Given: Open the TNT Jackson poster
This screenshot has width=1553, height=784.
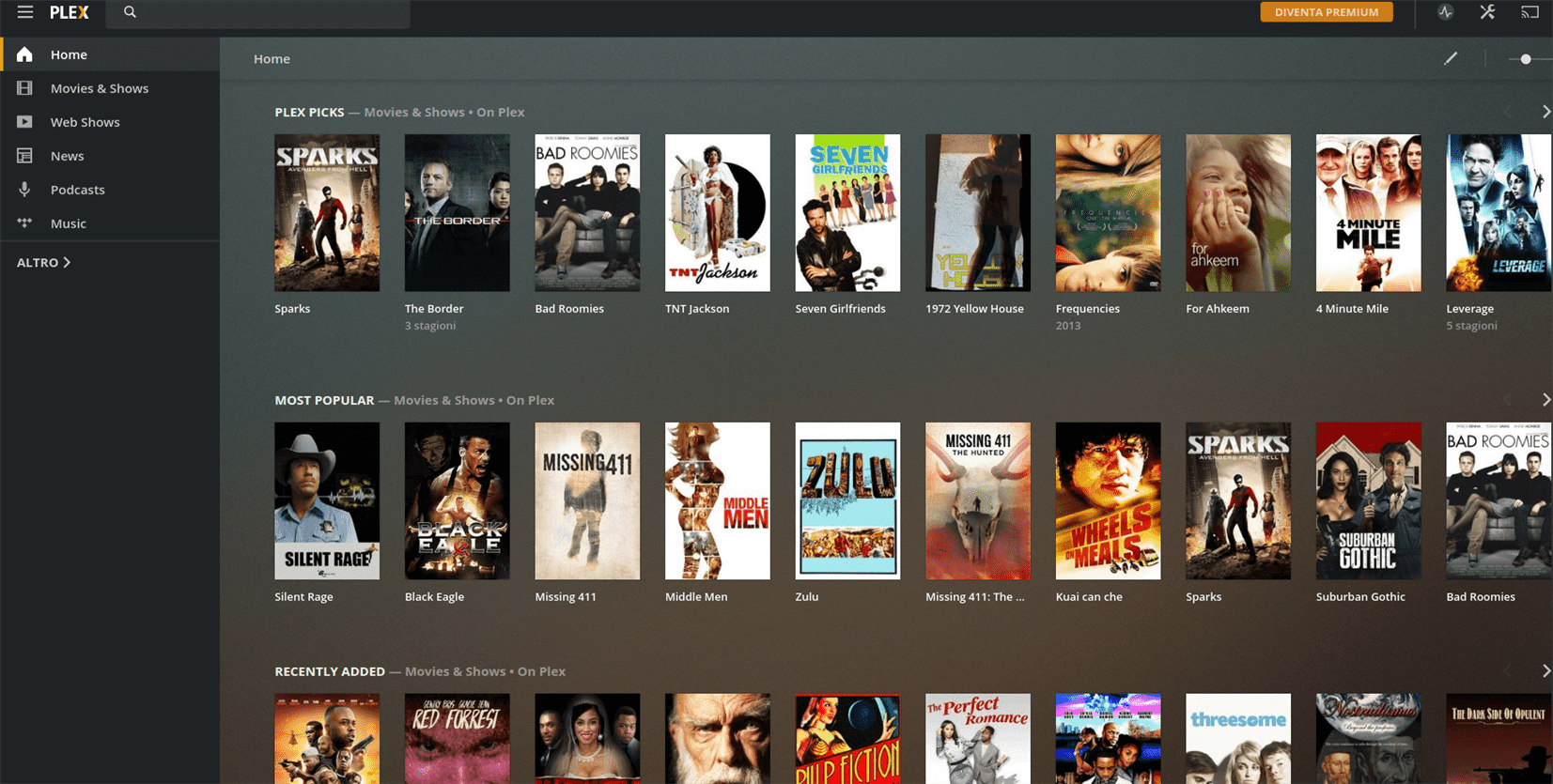Looking at the screenshot, I should pyautogui.click(x=717, y=213).
